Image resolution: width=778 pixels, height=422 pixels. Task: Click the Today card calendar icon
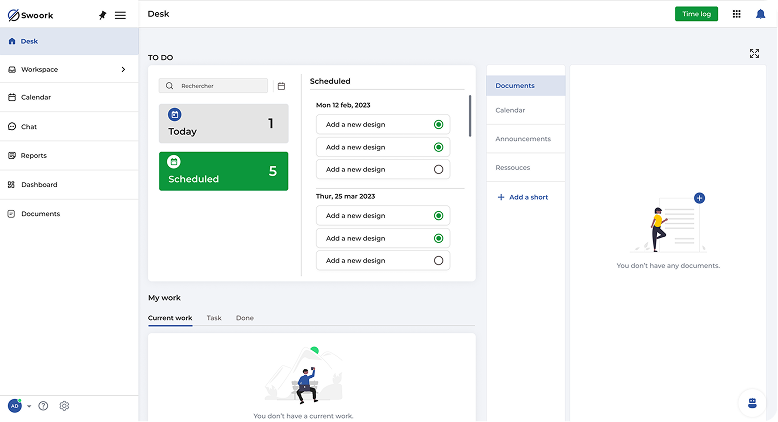(174, 115)
